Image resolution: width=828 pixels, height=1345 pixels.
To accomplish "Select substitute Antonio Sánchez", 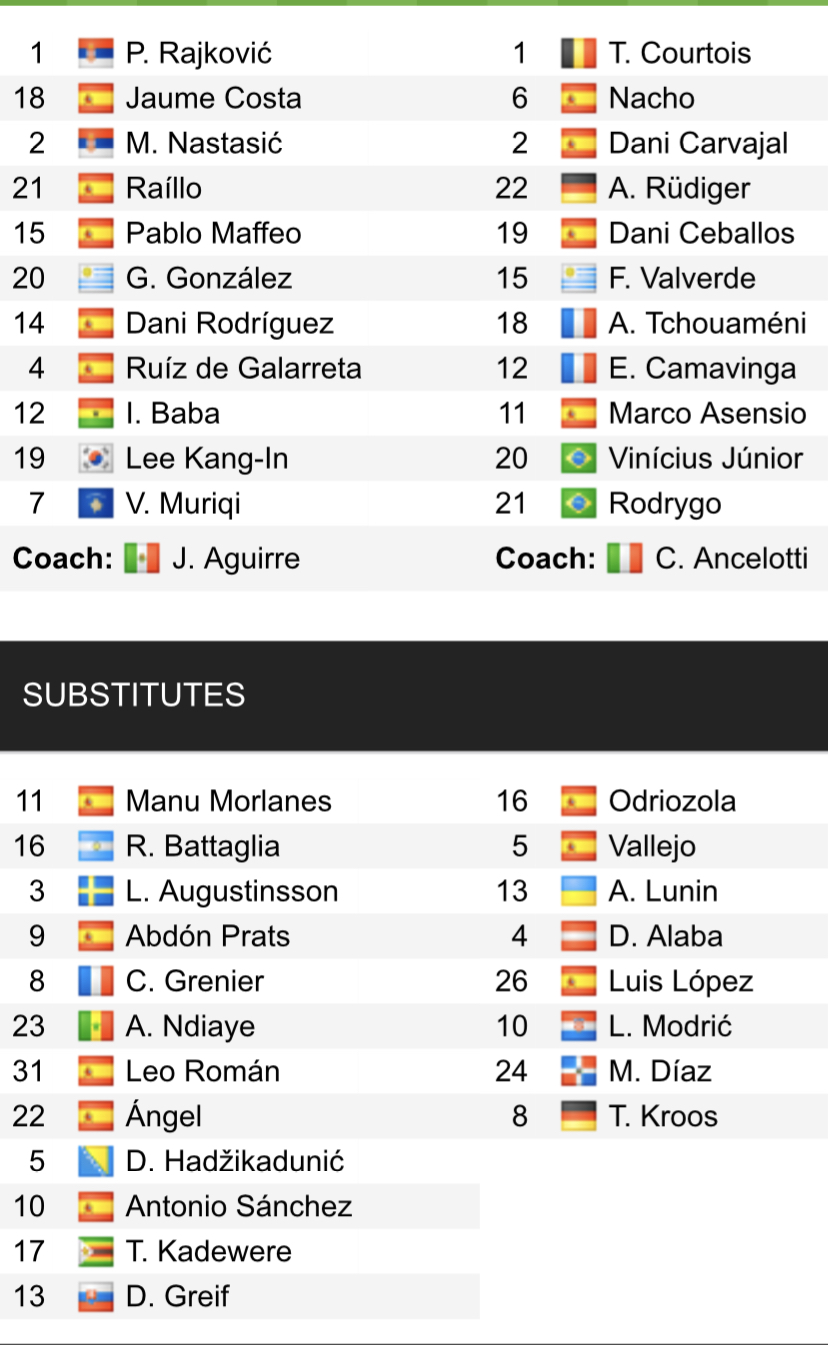I will click(239, 1206).
